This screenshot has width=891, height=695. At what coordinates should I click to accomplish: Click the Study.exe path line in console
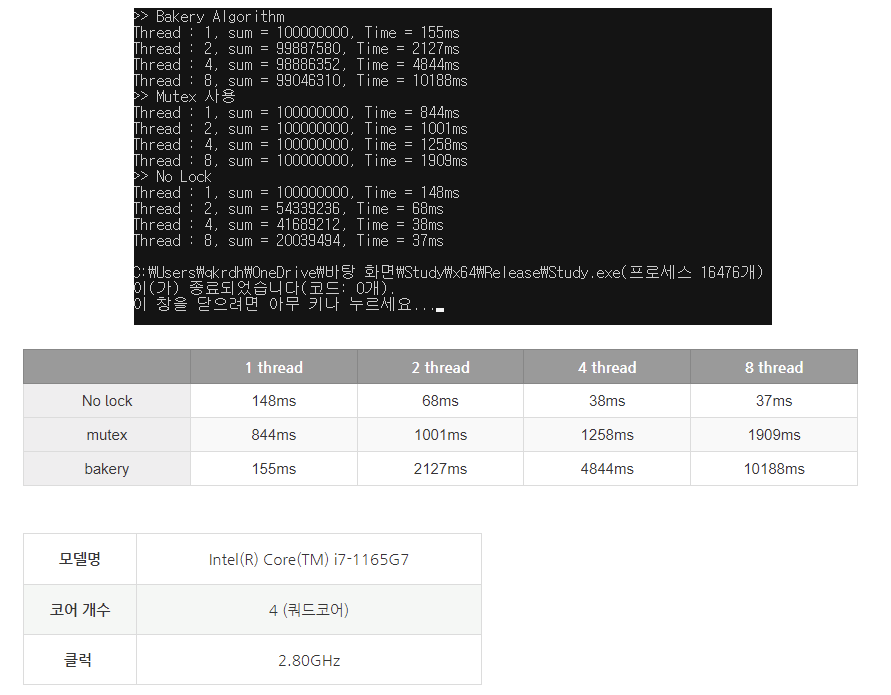point(449,273)
